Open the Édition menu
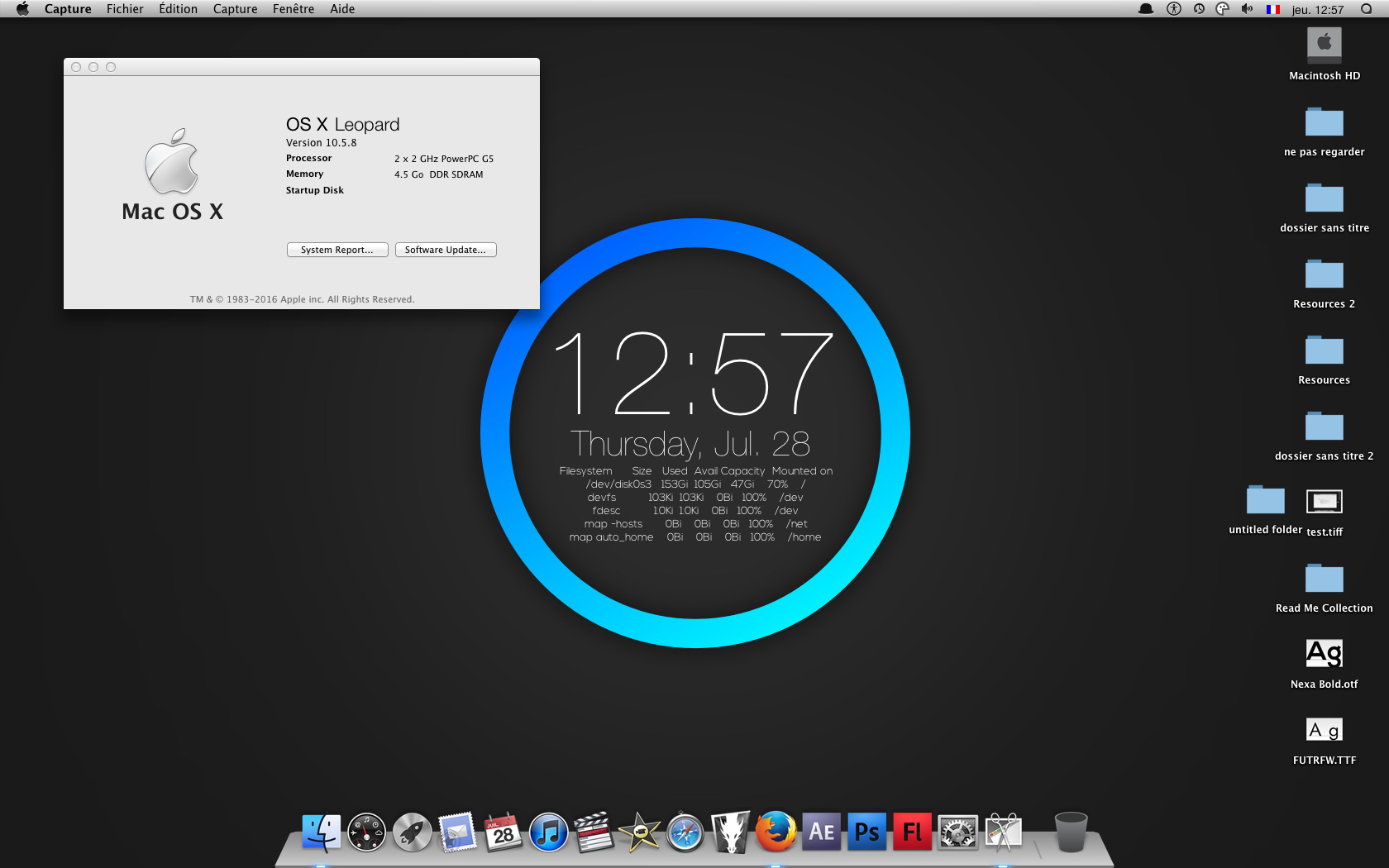Screen dimensions: 1389x868 (x=178, y=9)
